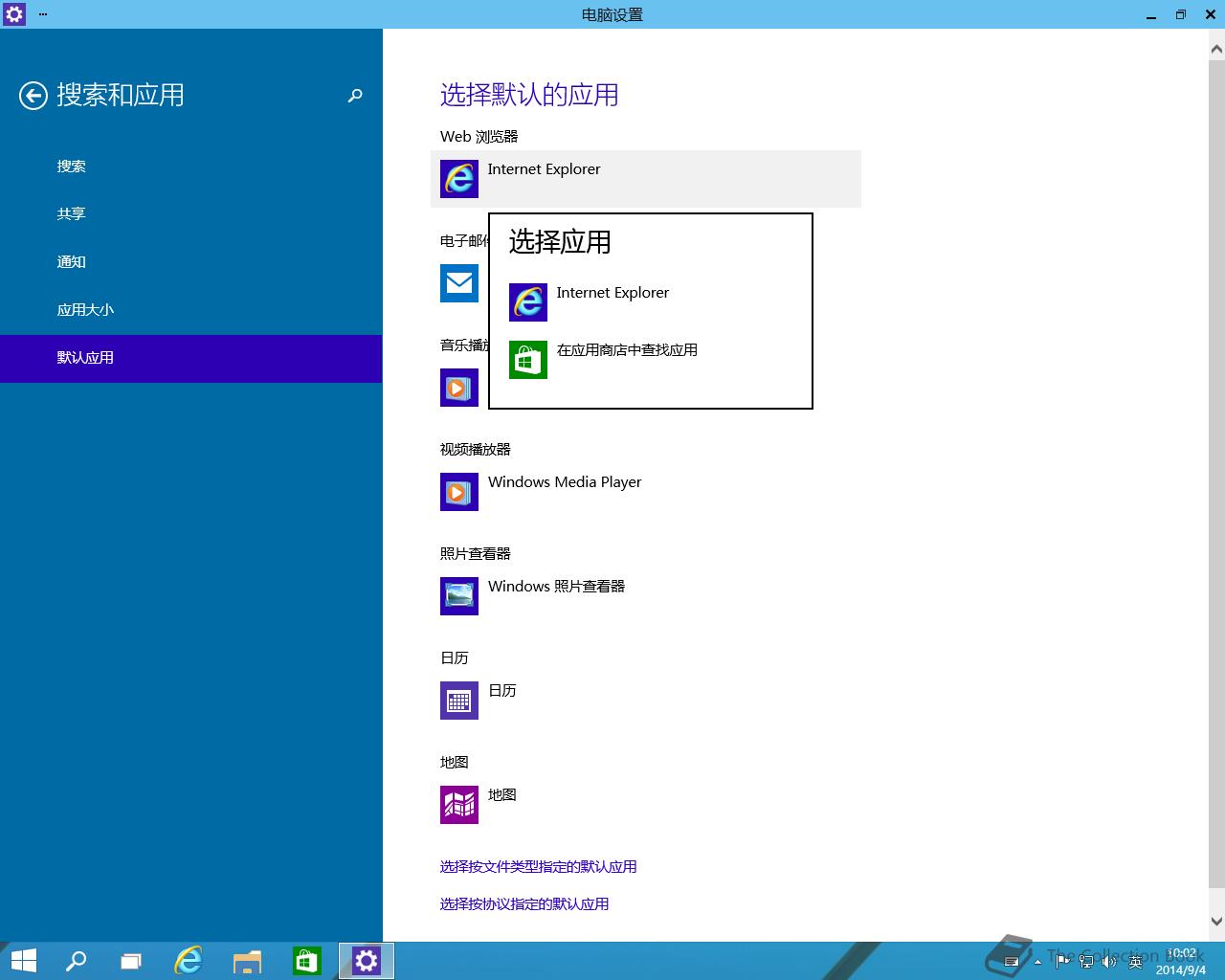Open the settings gear app menu in title bar
Viewport: 1225px width, 980px height.
[x=14, y=14]
